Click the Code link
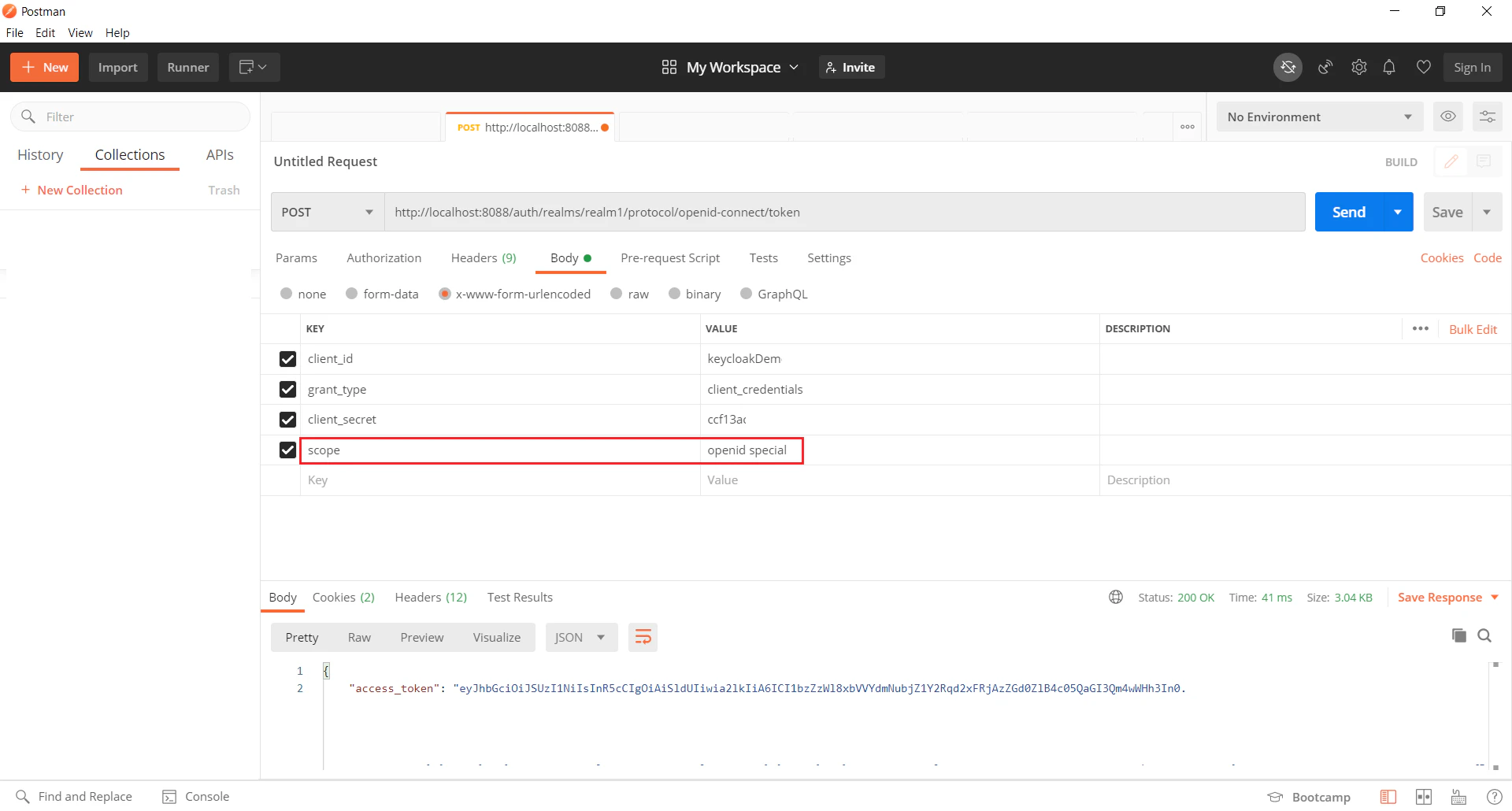The width and height of the screenshot is (1512, 811). (1488, 258)
